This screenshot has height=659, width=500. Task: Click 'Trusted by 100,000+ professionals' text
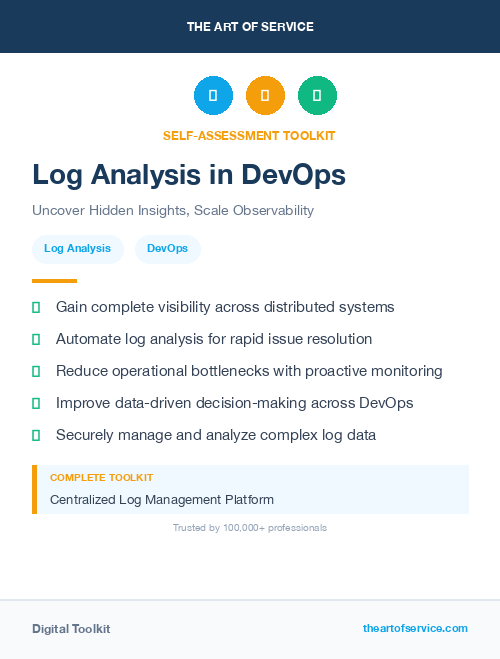(x=250, y=527)
